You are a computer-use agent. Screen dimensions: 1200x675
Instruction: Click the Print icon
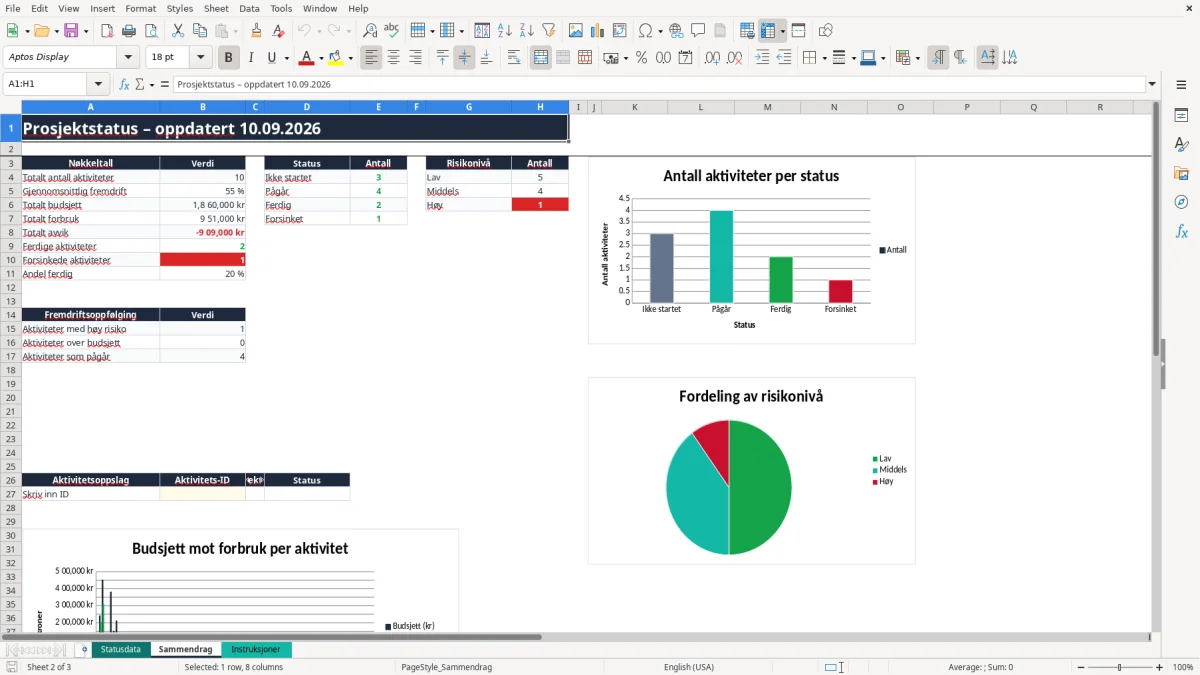pyautogui.click(x=129, y=31)
